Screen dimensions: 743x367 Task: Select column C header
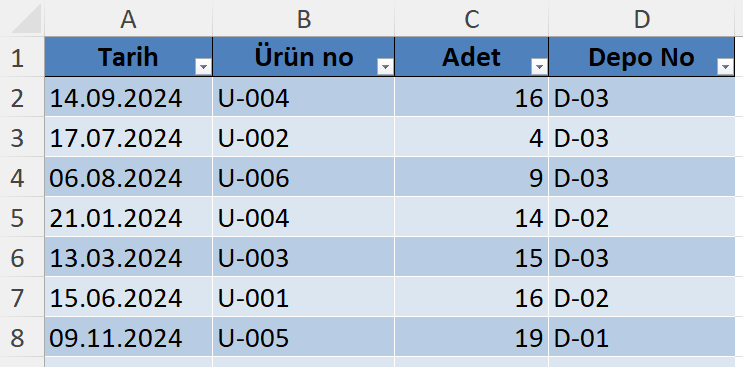click(x=471, y=18)
